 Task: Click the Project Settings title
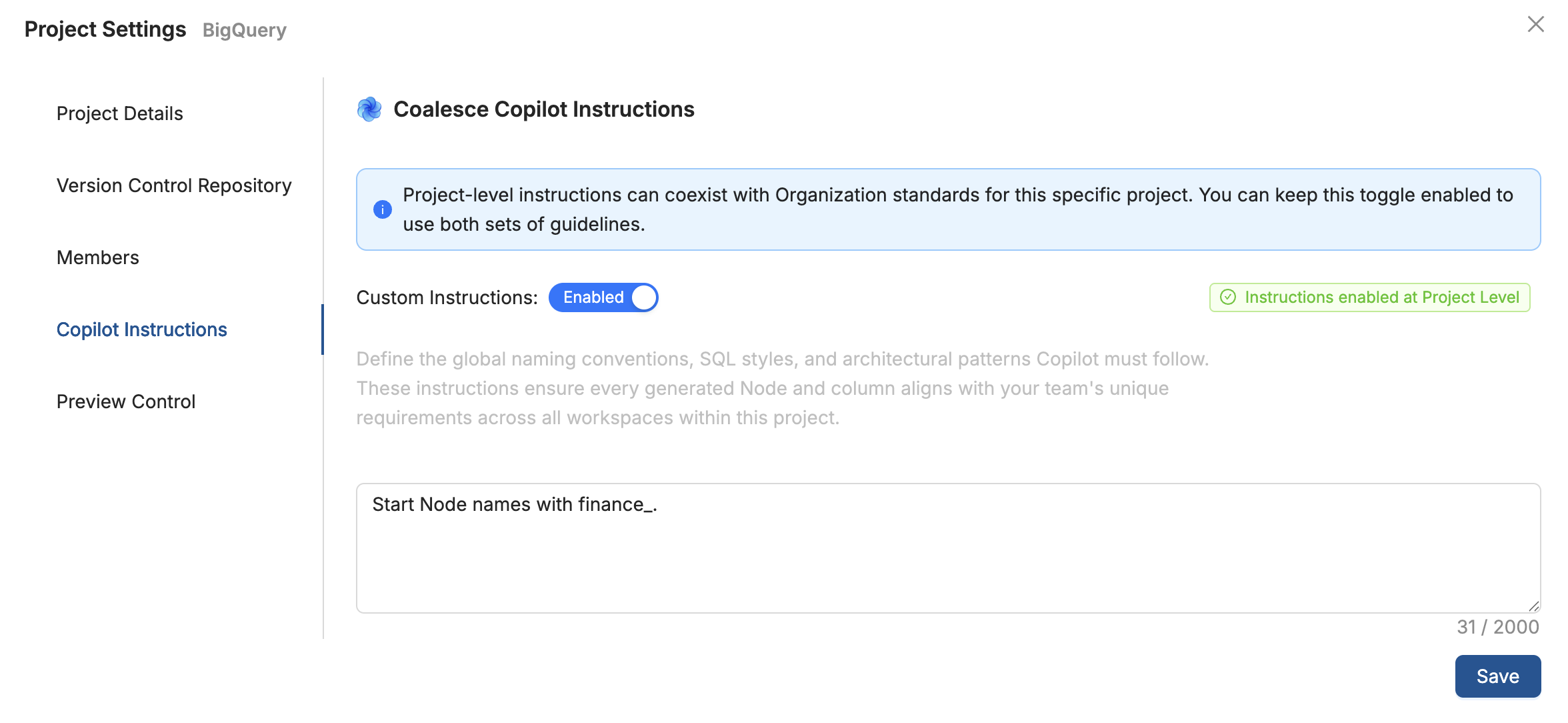tap(105, 29)
